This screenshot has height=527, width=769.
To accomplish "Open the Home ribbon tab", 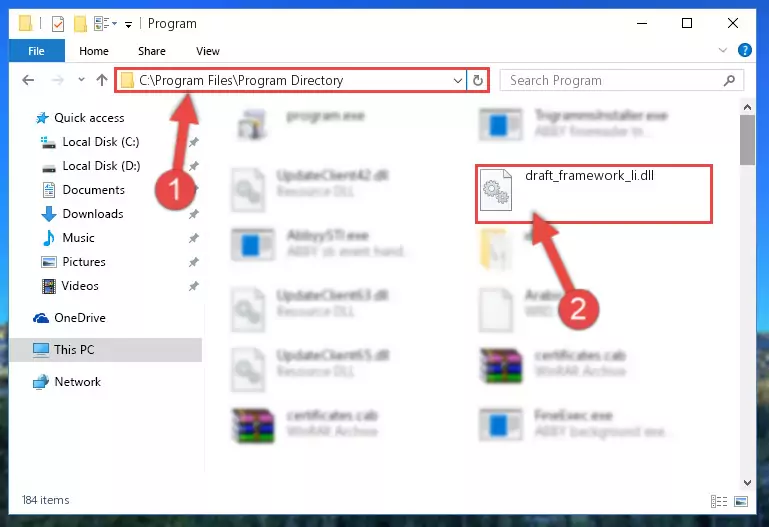I will 94,51.
